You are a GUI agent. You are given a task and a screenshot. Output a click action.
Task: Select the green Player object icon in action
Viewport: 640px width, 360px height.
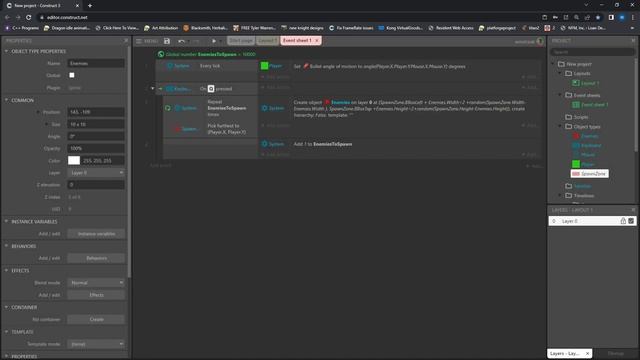[264, 66]
